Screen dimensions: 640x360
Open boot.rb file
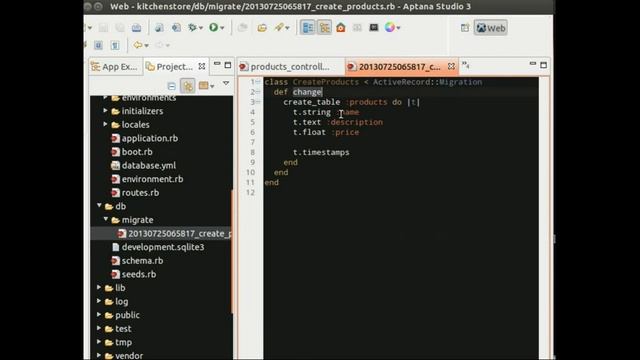pyautogui.click(x=137, y=152)
